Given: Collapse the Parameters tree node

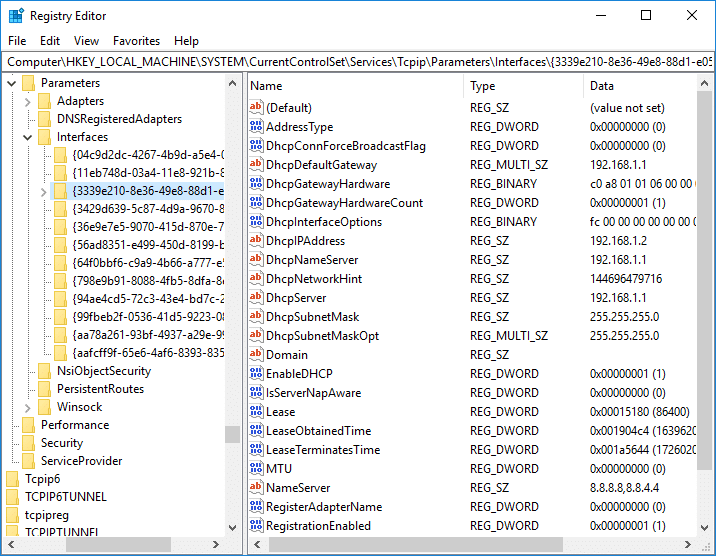Looking at the screenshot, I should pyautogui.click(x=11, y=83).
